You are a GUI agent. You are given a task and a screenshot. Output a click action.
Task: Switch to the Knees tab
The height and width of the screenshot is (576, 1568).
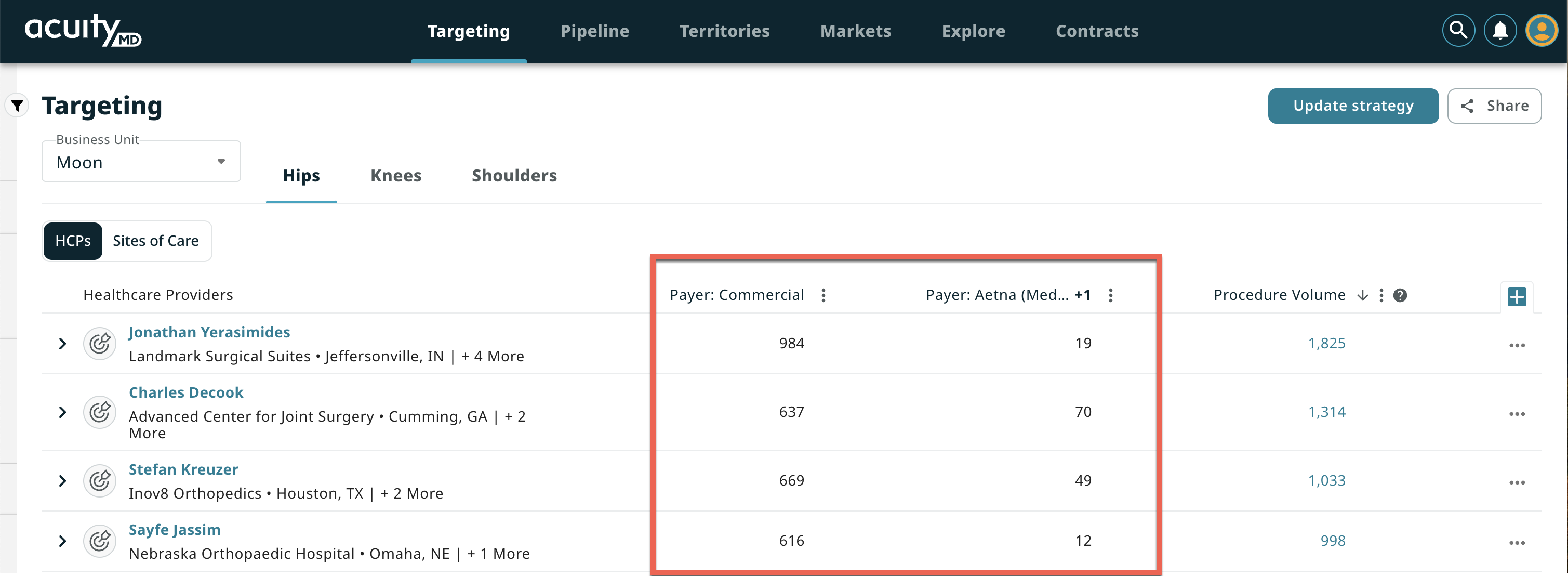click(396, 176)
